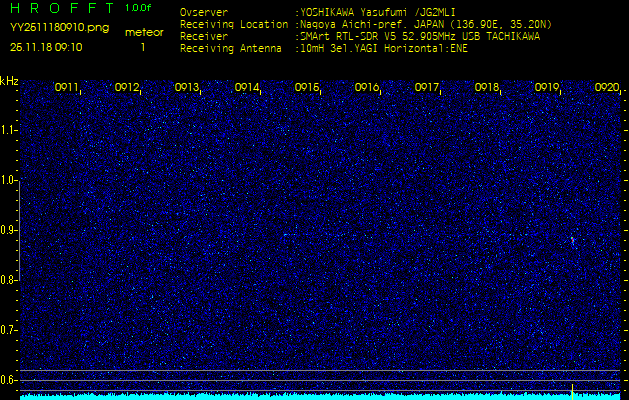Select the 0.7 kHz axis label
The height and width of the screenshot is (400, 629).
tap(9, 329)
